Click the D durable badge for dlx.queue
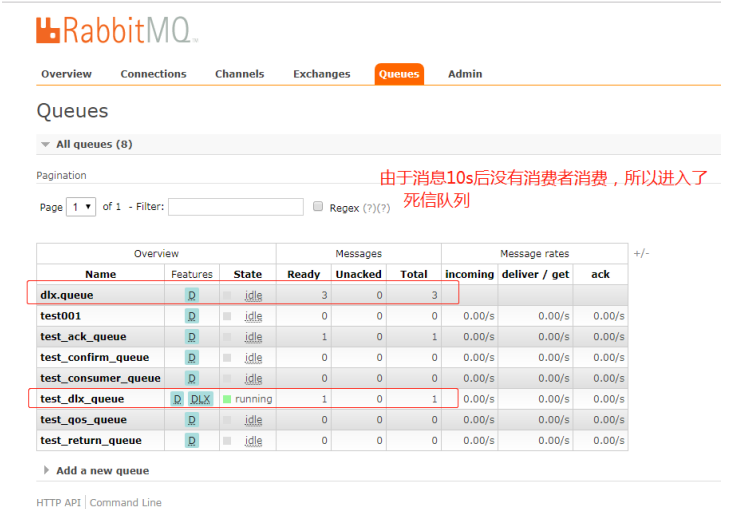This screenshot has height=509, width=753. (x=192, y=295)
